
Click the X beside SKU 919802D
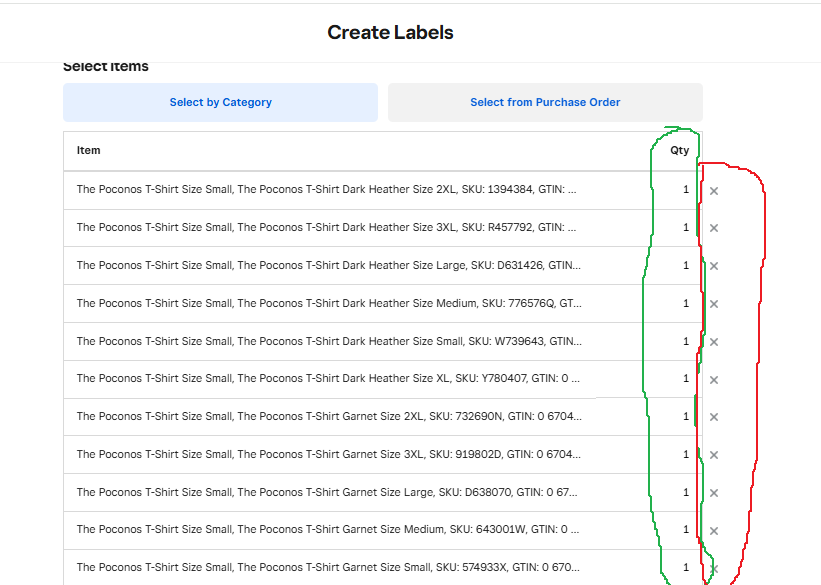point(713,454)
